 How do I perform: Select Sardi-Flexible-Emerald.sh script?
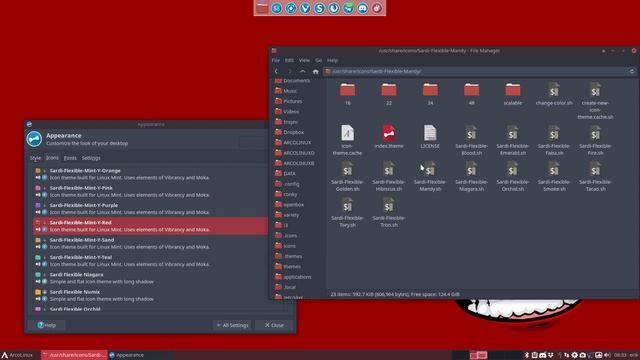513,140
